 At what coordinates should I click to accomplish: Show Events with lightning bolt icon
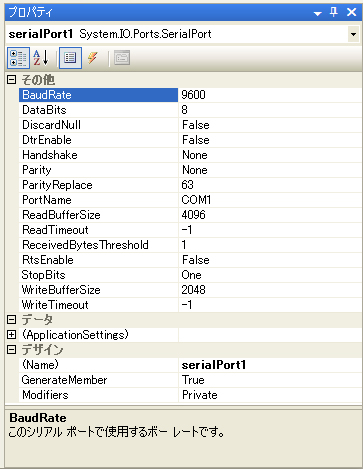coord(93,58)
